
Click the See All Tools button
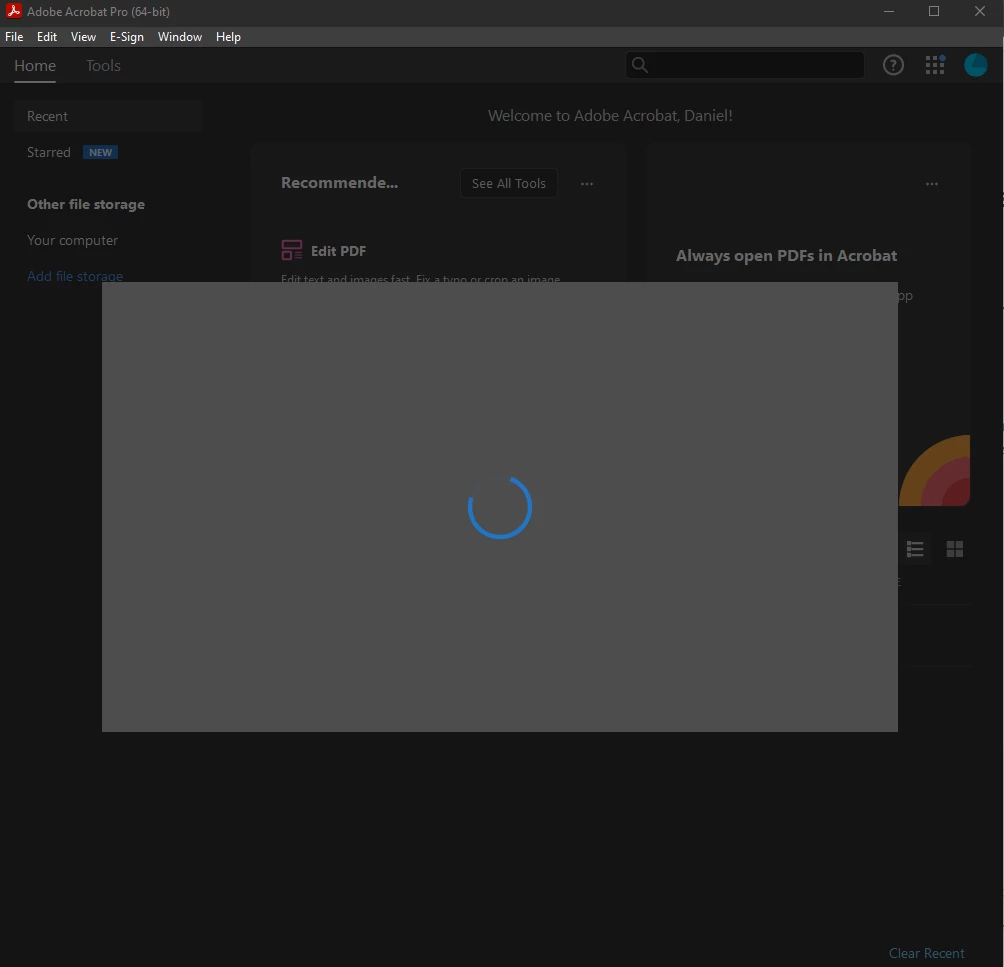pos(508,183)
